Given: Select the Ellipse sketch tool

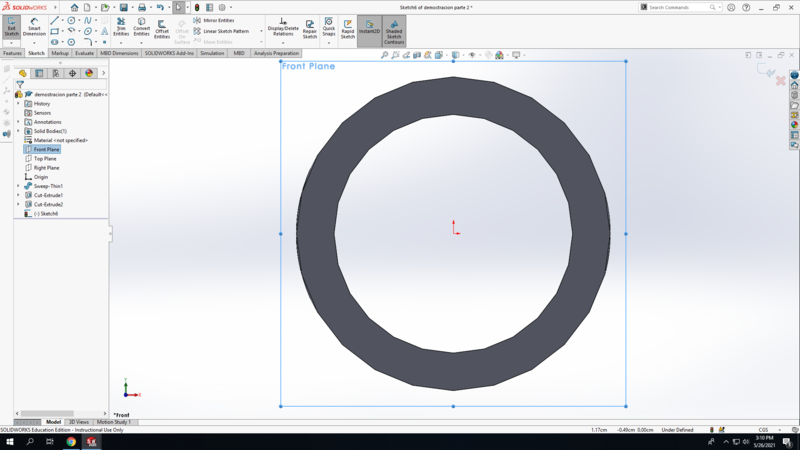Looking at the screenshot, I should [88, 32].
